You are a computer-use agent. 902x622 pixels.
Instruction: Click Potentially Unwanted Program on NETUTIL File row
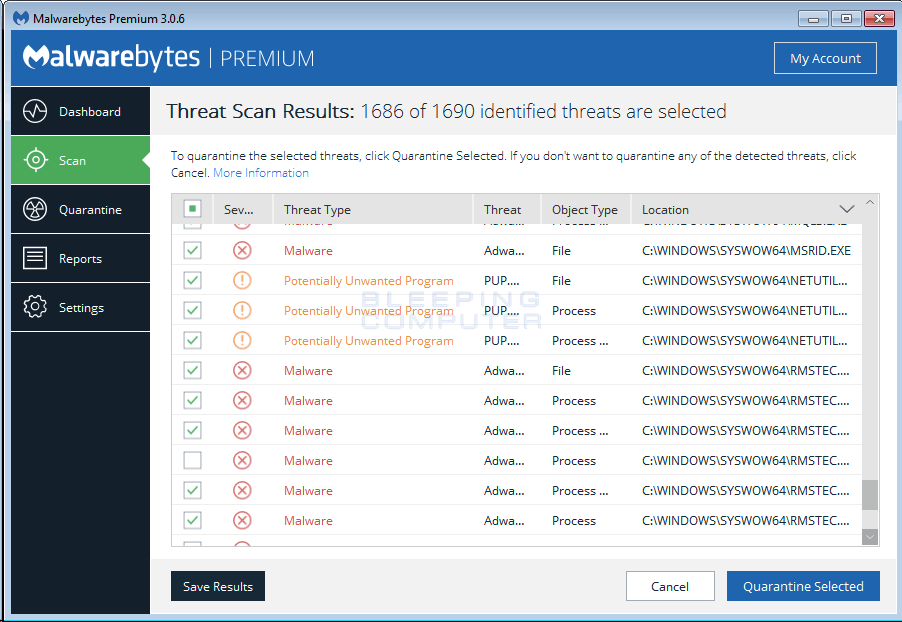click(368, 280)
